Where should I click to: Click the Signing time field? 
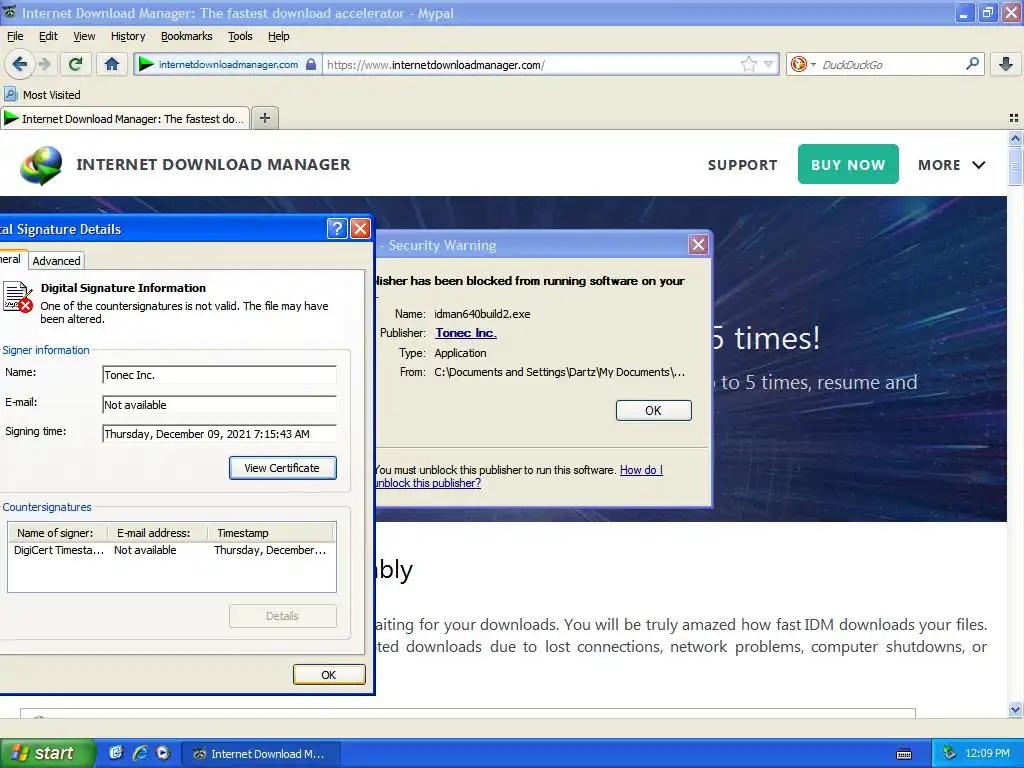point(219,434)
